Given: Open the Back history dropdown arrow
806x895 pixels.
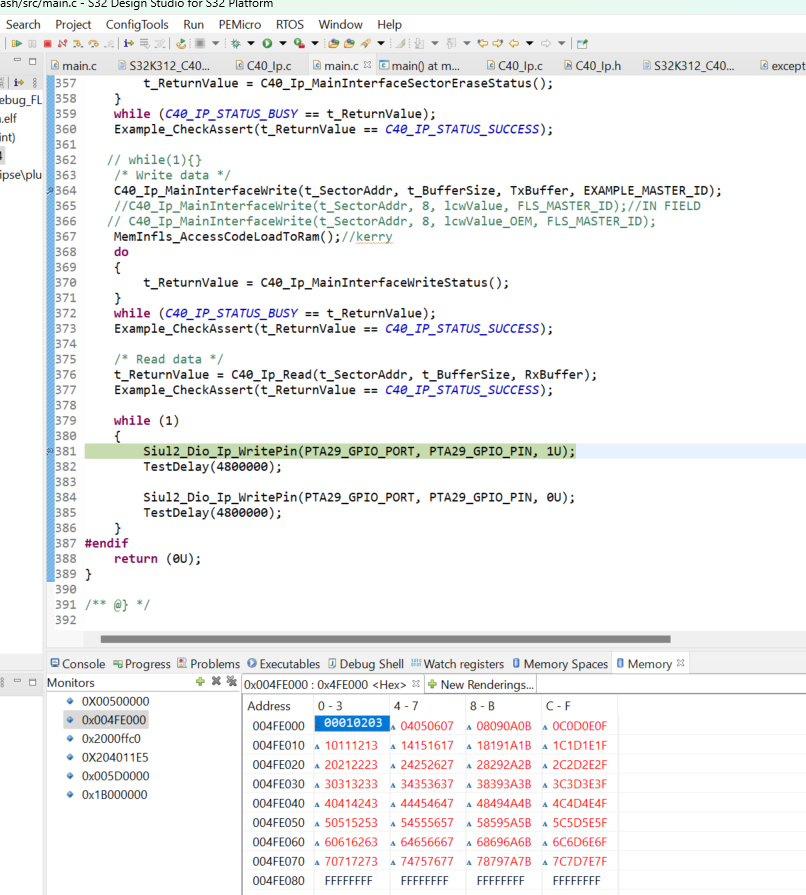Looking at the screenshot, I should coord(530,43).
